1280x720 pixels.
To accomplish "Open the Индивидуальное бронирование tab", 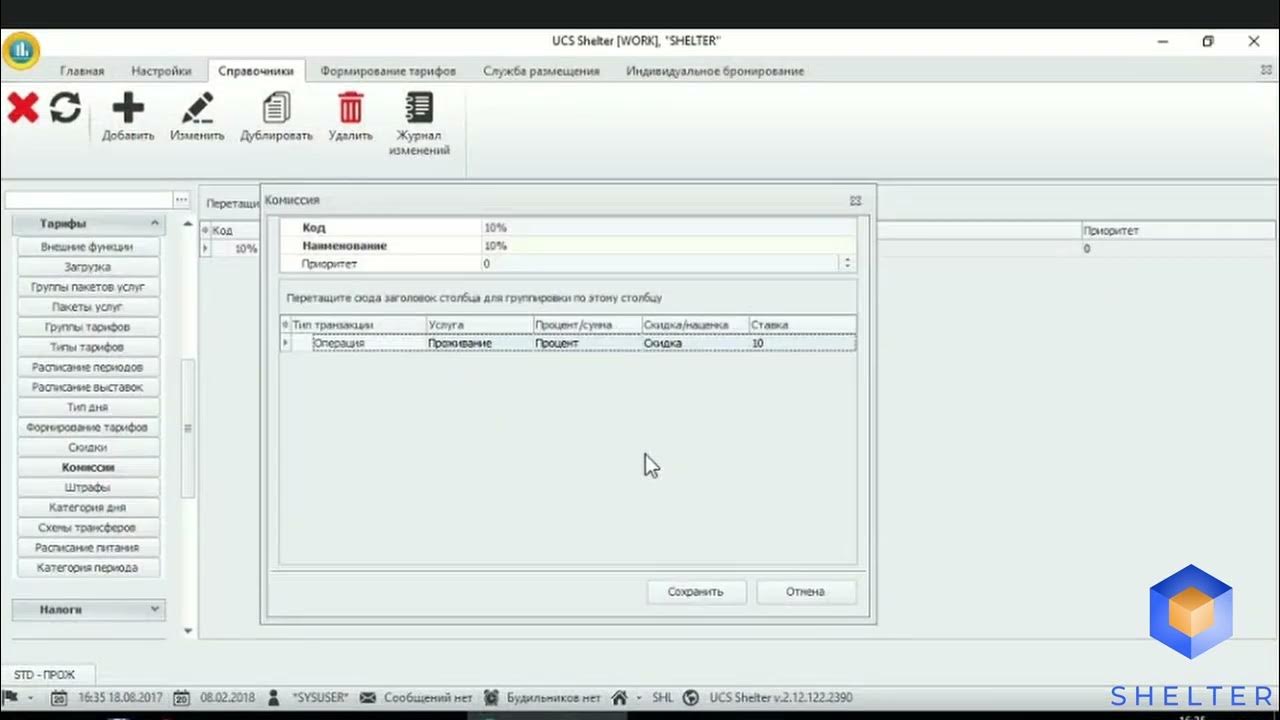I will [714, 71].
